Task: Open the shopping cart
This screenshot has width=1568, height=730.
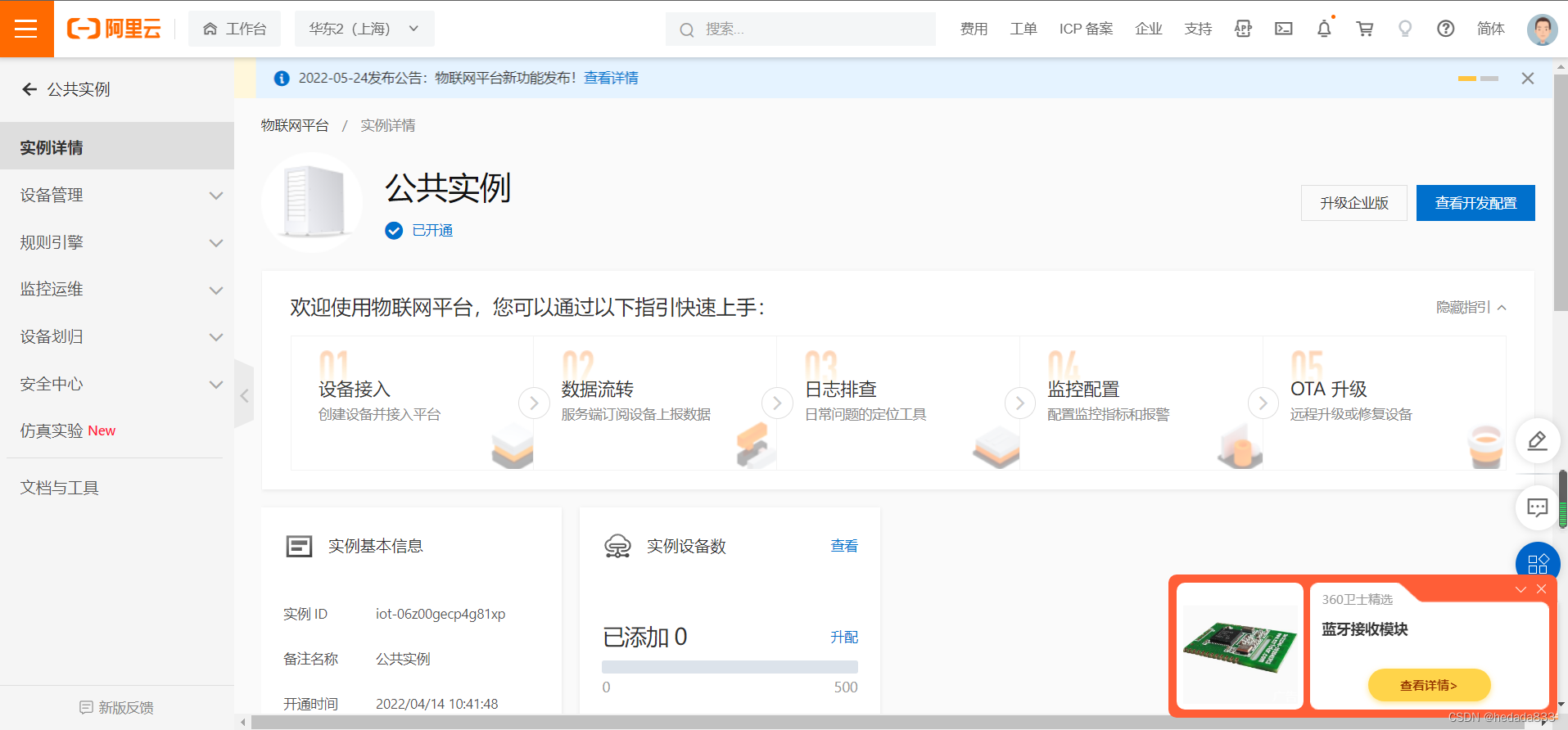Action: (1365, 29)
